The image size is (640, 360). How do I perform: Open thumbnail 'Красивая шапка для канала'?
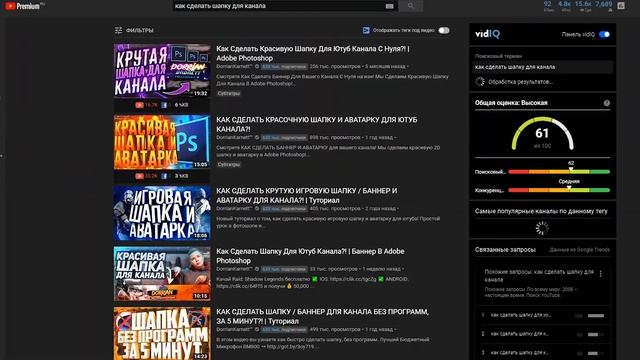point(162,273)
